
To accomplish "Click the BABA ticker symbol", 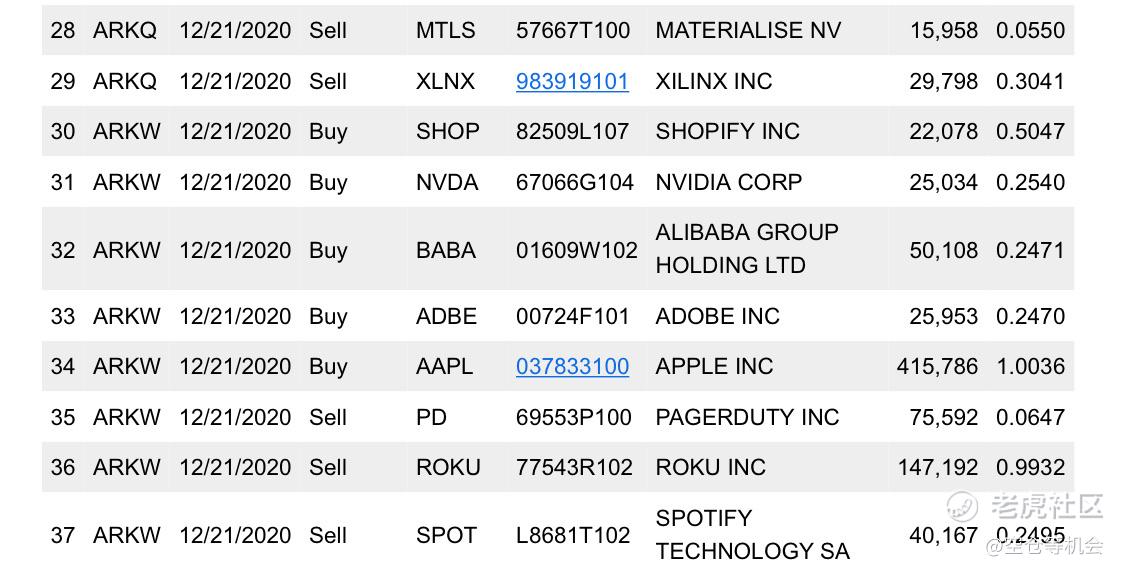I will pos(446,250).
